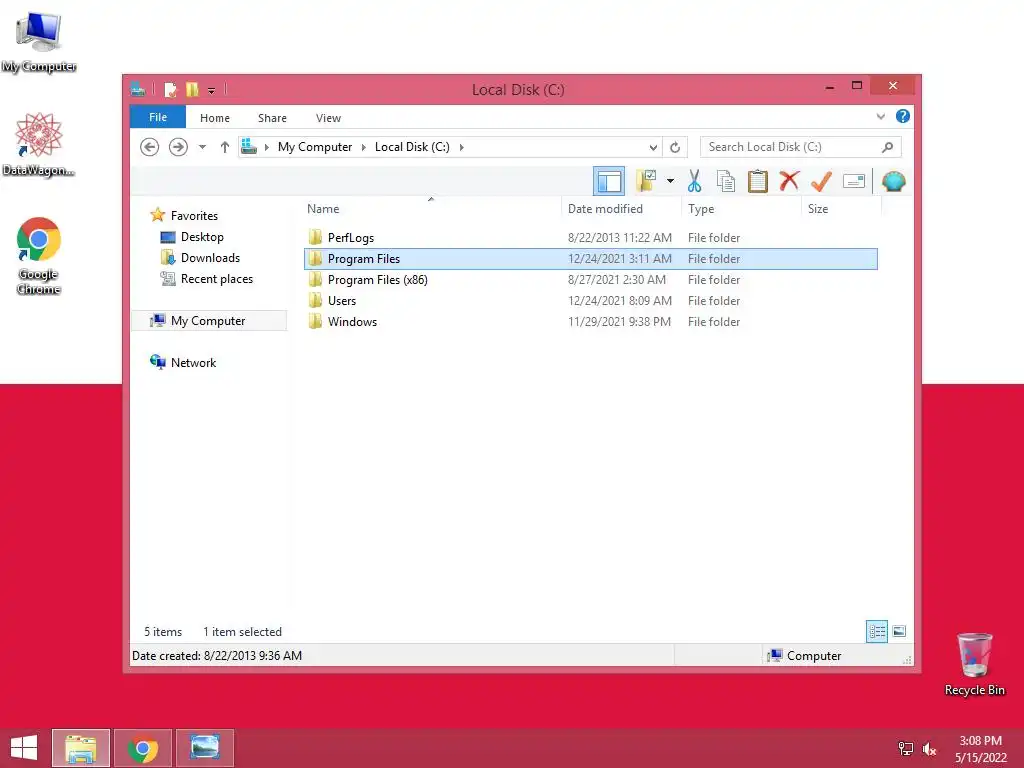Screen dimensions: 1024x768
Task: Select Favorites in the navigation pane
Action: 194,216
